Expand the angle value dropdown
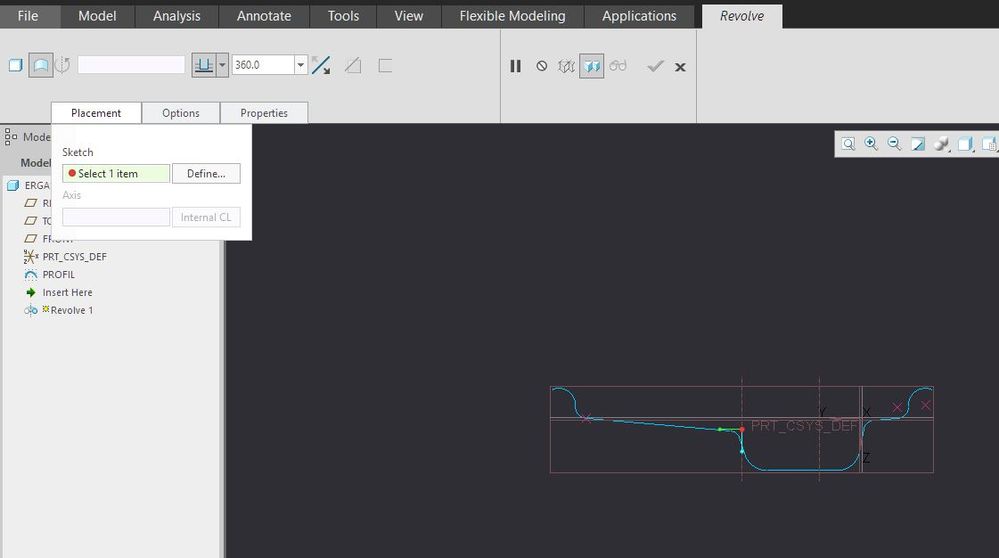 click(x=301, y=65)
